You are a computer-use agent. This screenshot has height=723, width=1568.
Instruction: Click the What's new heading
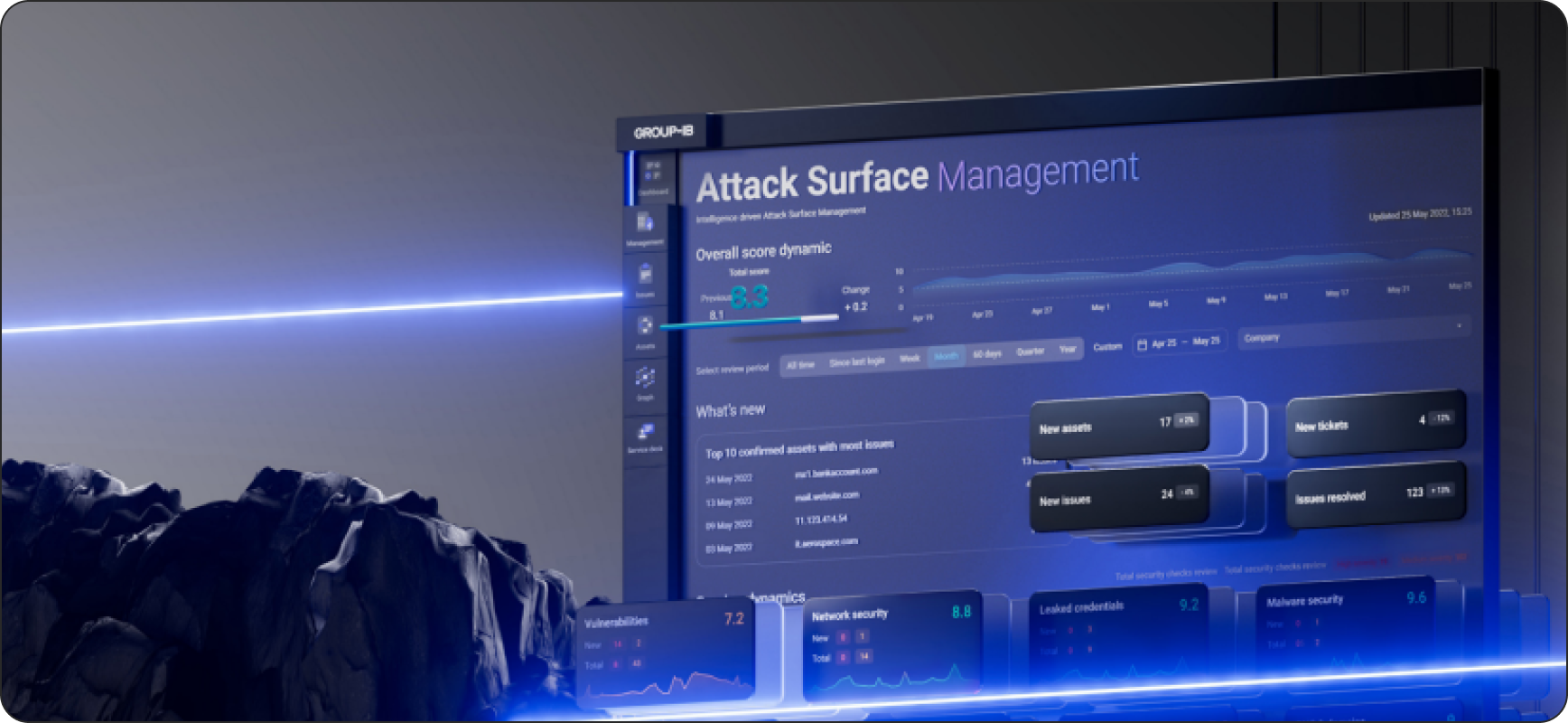730,410
